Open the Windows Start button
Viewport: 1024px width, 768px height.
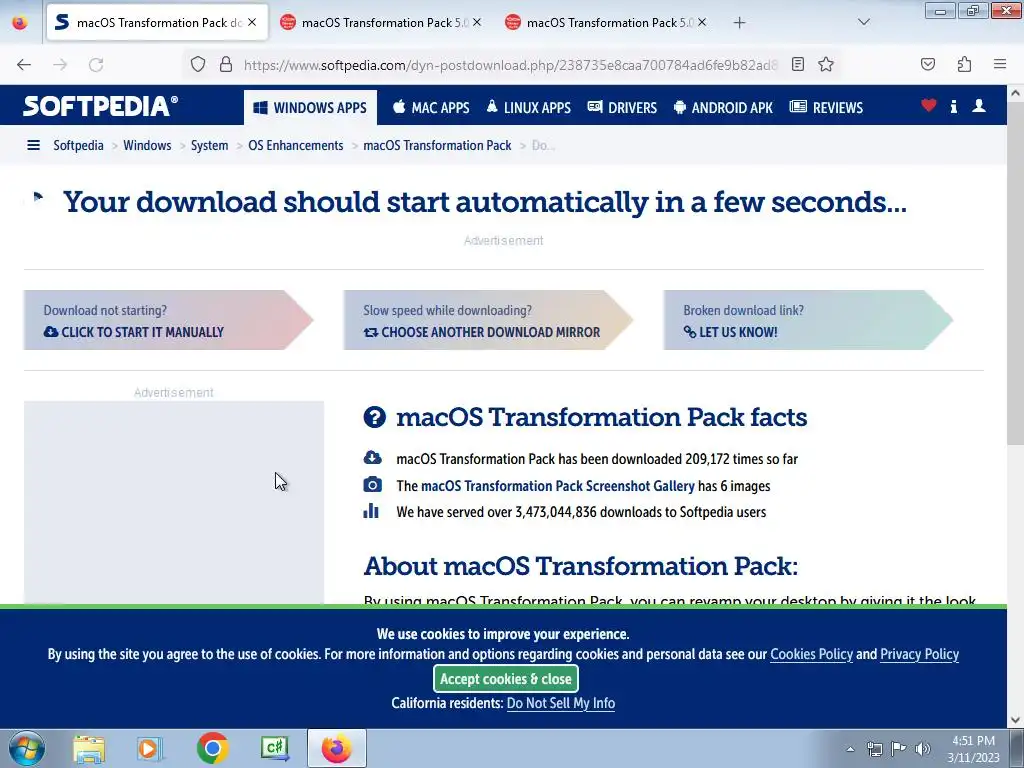click(x=27, y=748)
